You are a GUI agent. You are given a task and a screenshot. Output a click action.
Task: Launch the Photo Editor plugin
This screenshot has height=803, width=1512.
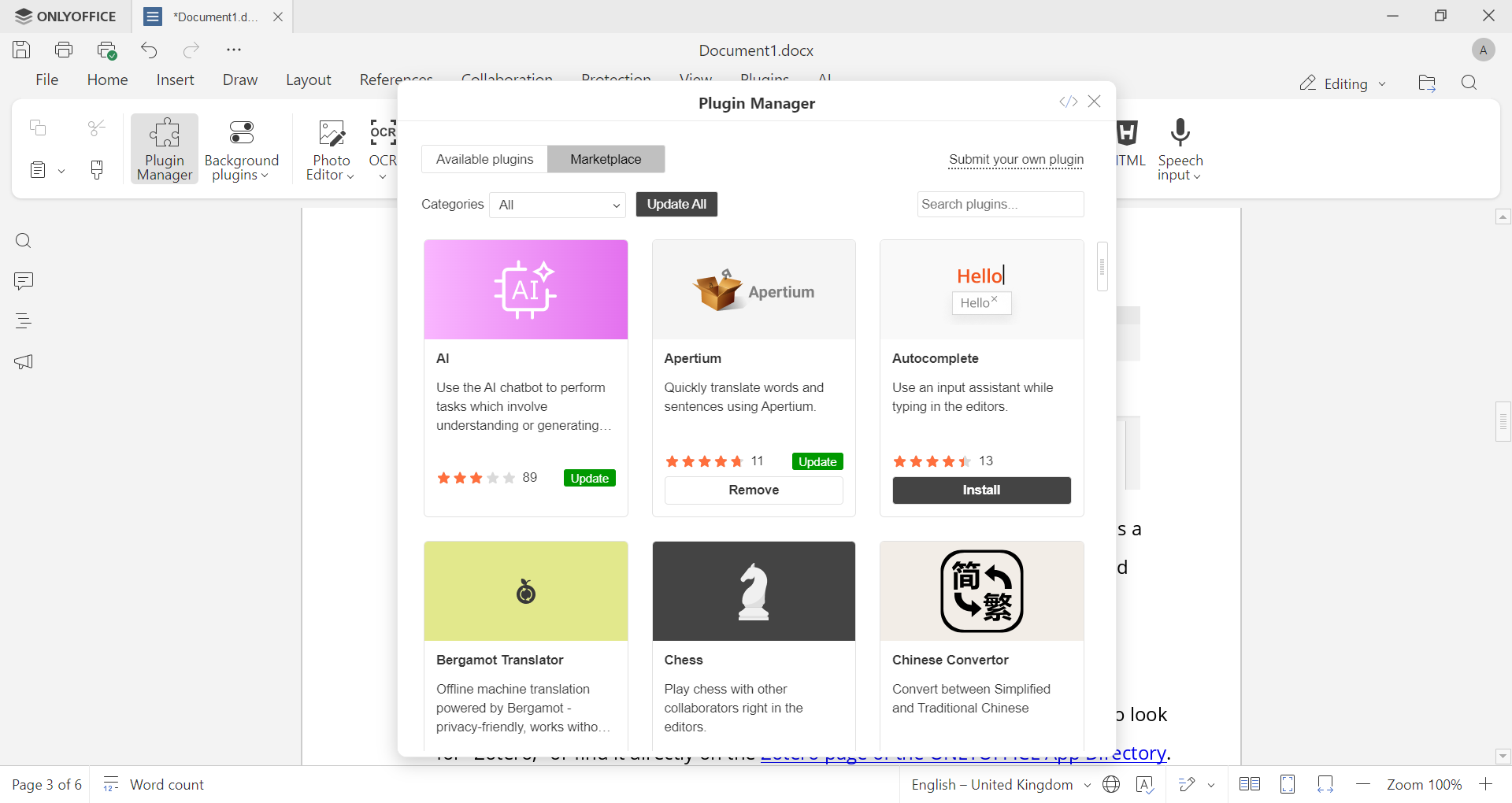click(331, 149)
